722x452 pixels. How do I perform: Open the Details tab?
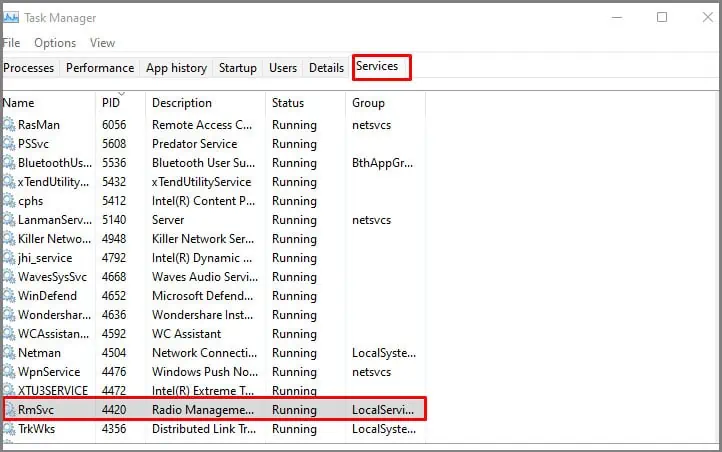coord(326,68)
